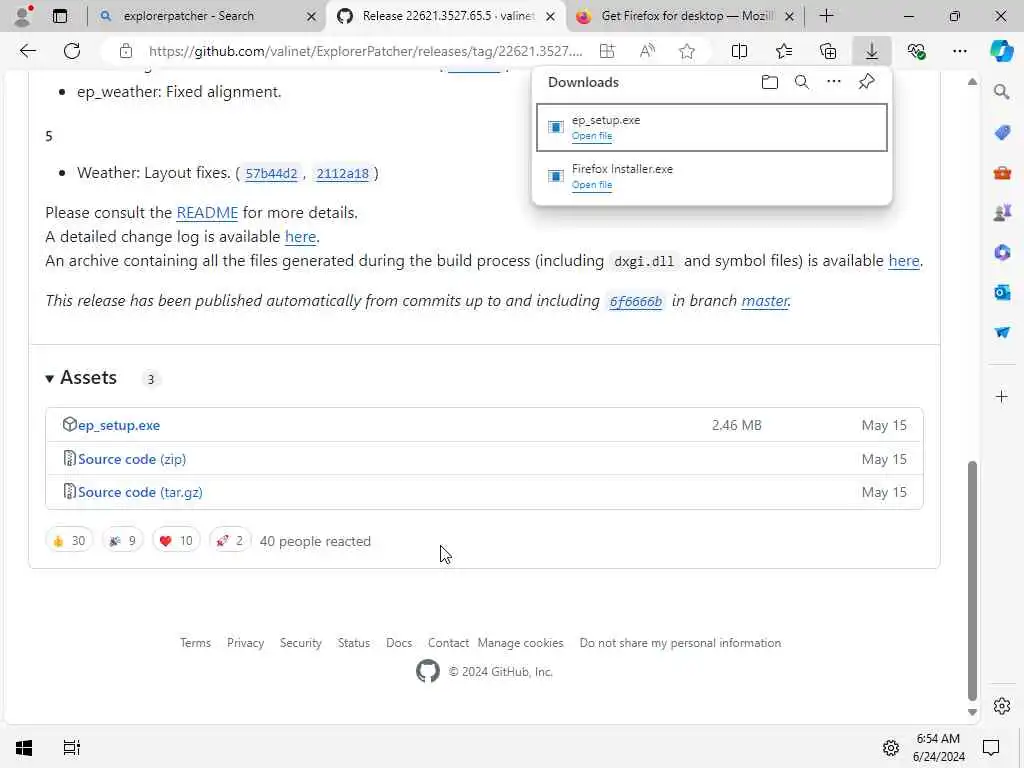Click the page vertical scrollbar thumb
Screen dimensions: 1024x768
972,581
